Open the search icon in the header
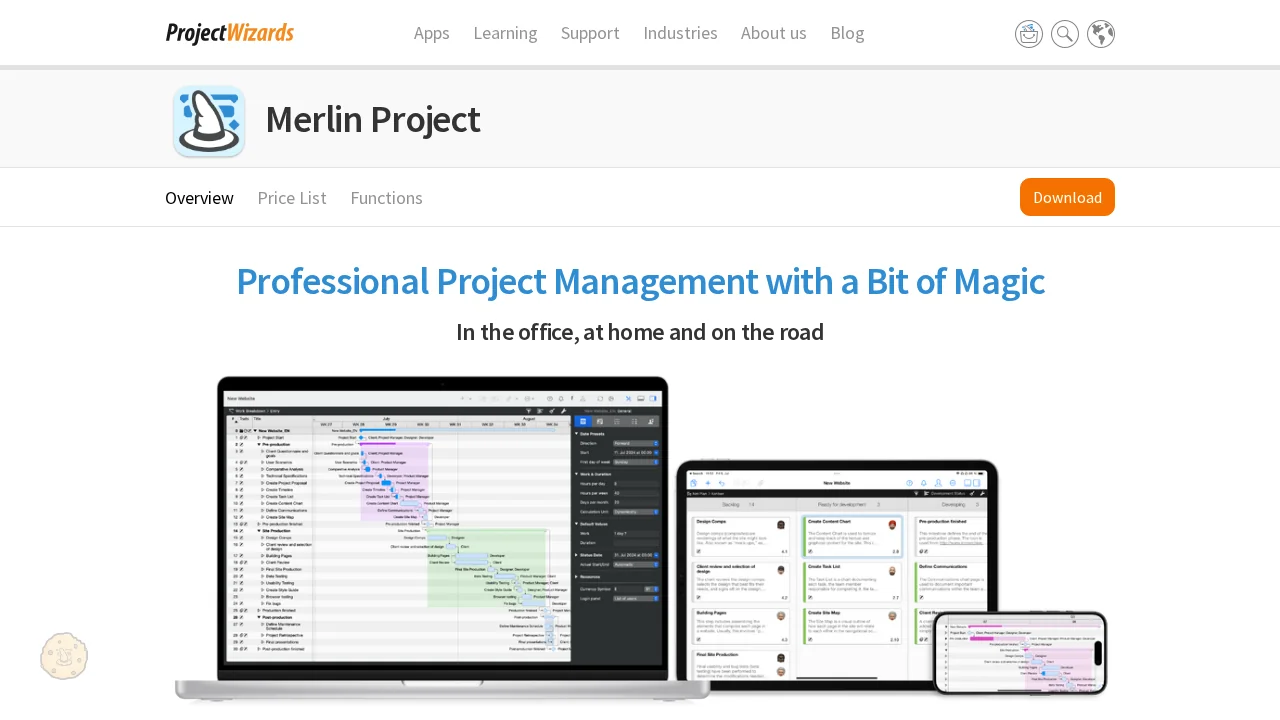Screen dimensions: 1280x720 point(1064,33)
